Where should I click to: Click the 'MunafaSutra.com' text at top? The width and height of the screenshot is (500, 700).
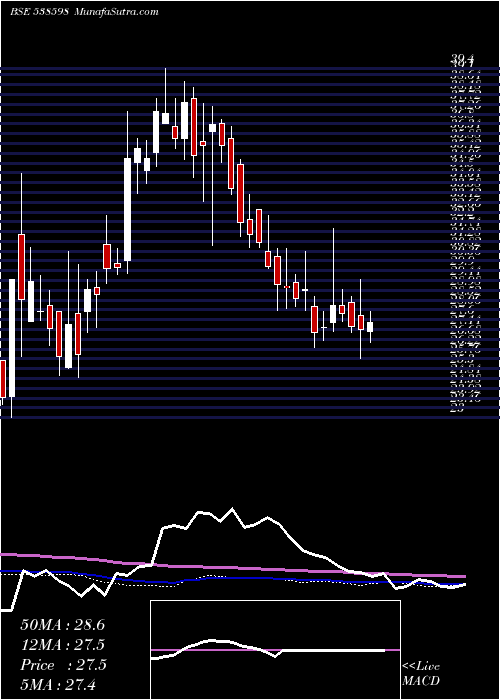(117, 12)
